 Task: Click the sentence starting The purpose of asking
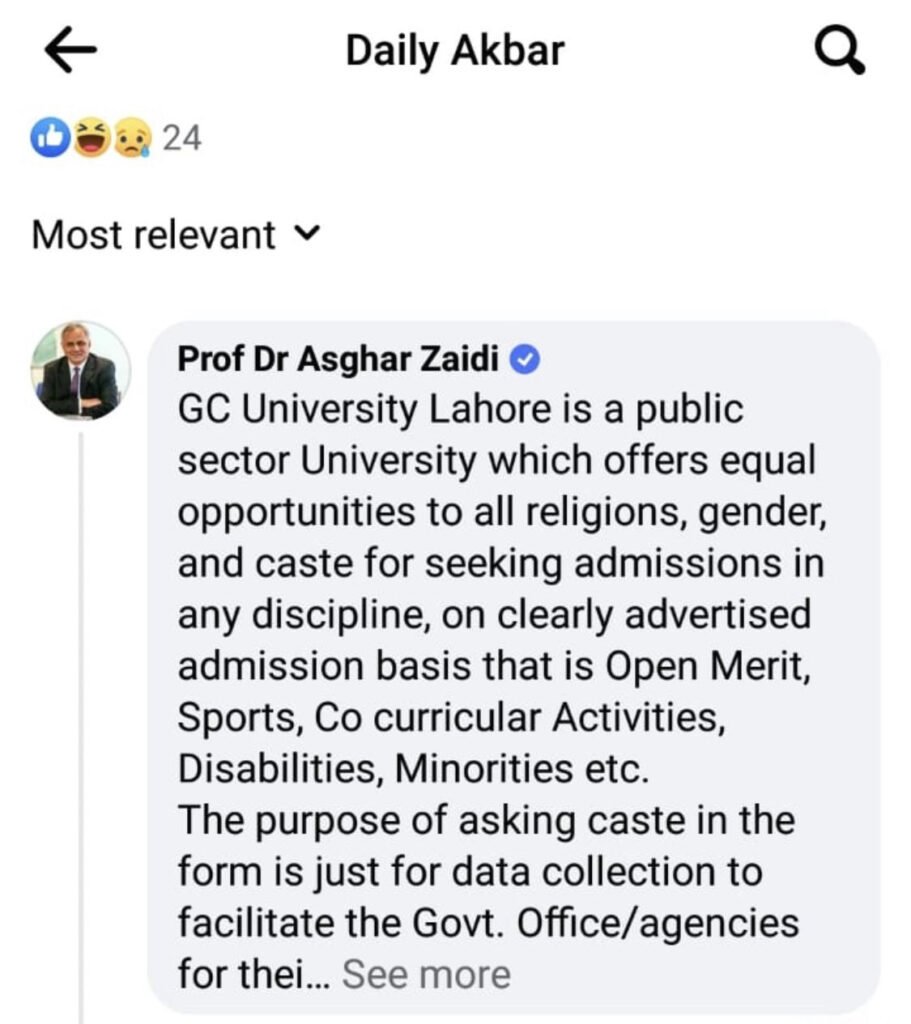pos(486,821)
